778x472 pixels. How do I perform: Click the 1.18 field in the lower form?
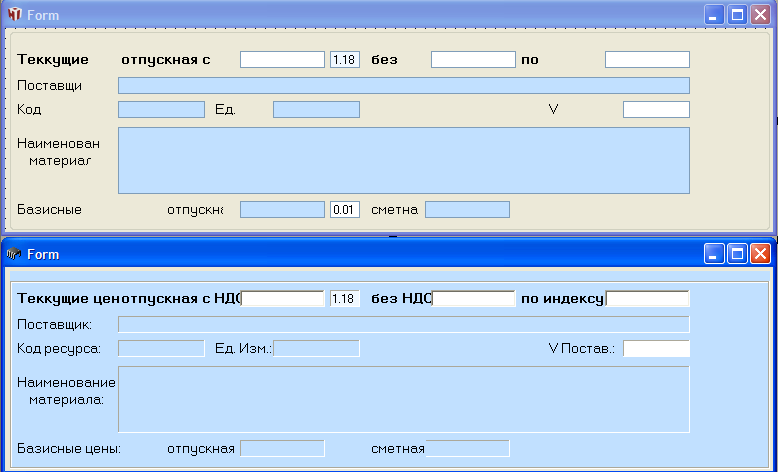(344, 298)
